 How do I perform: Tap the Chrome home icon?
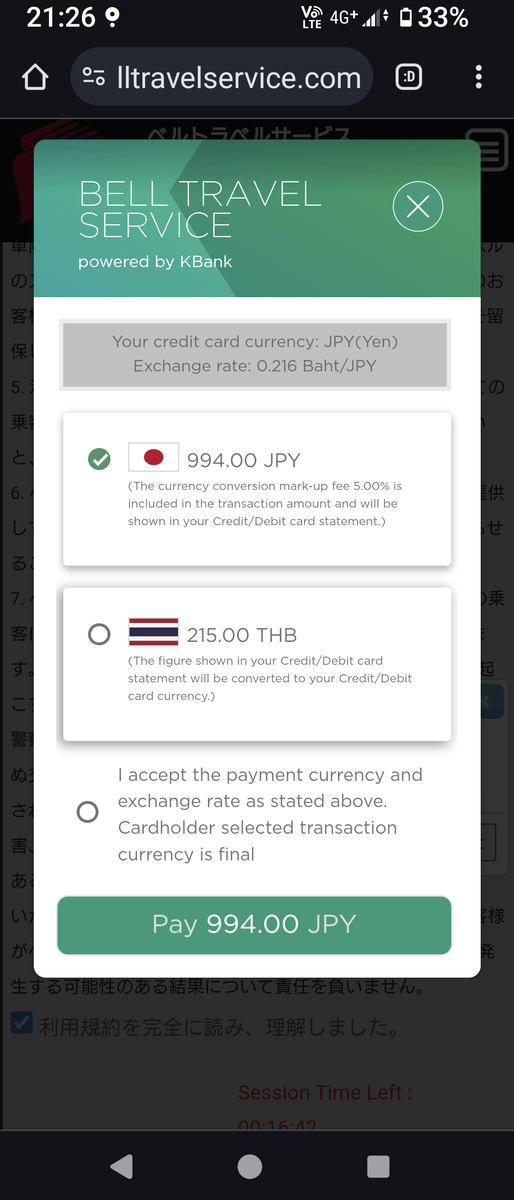[35, 78]
